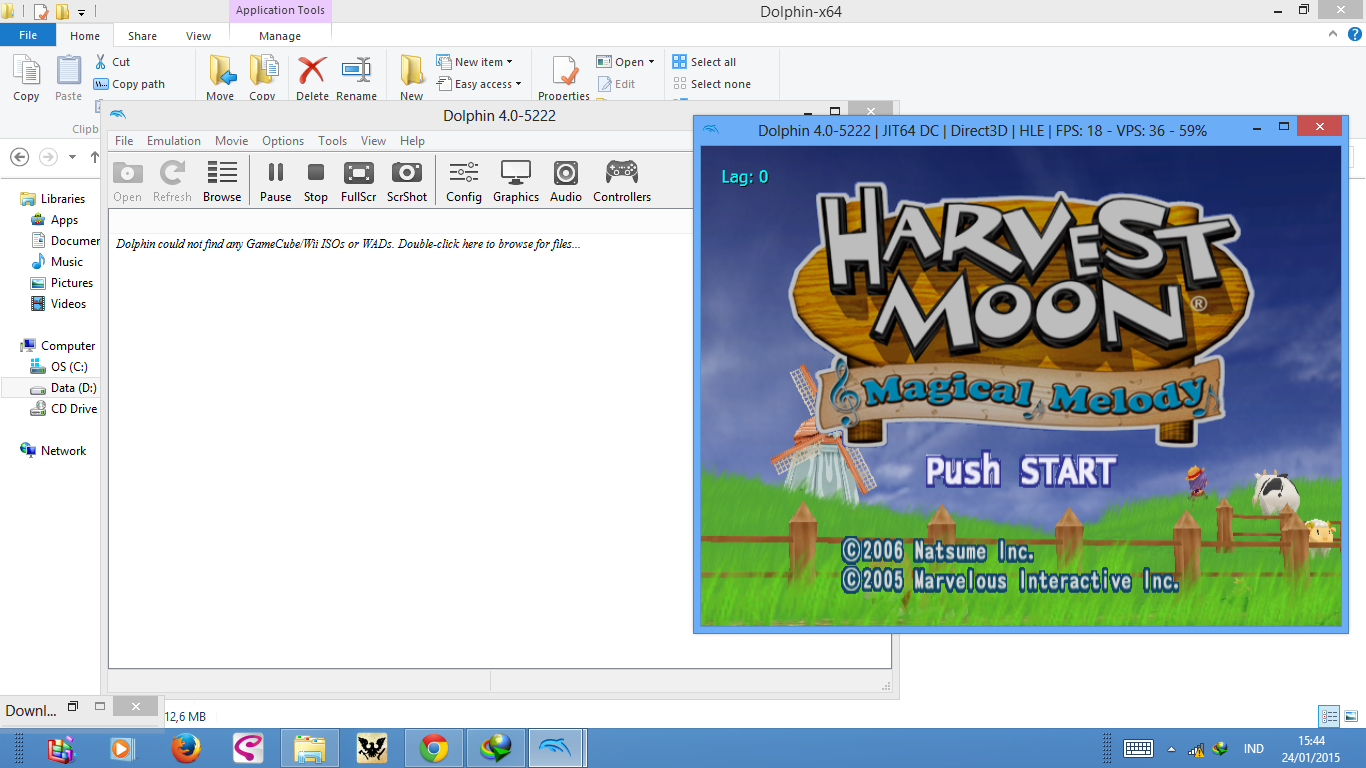Open the Help menu in Dolphin

point(412,141)
